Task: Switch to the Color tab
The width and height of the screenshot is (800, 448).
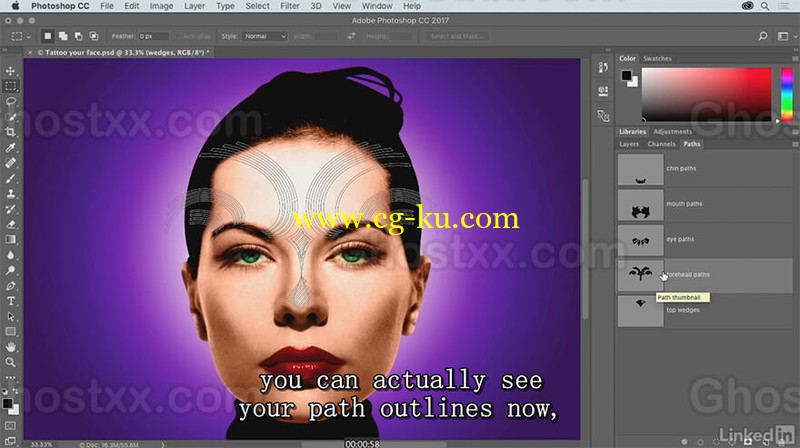Action: (x=627, y=59)
